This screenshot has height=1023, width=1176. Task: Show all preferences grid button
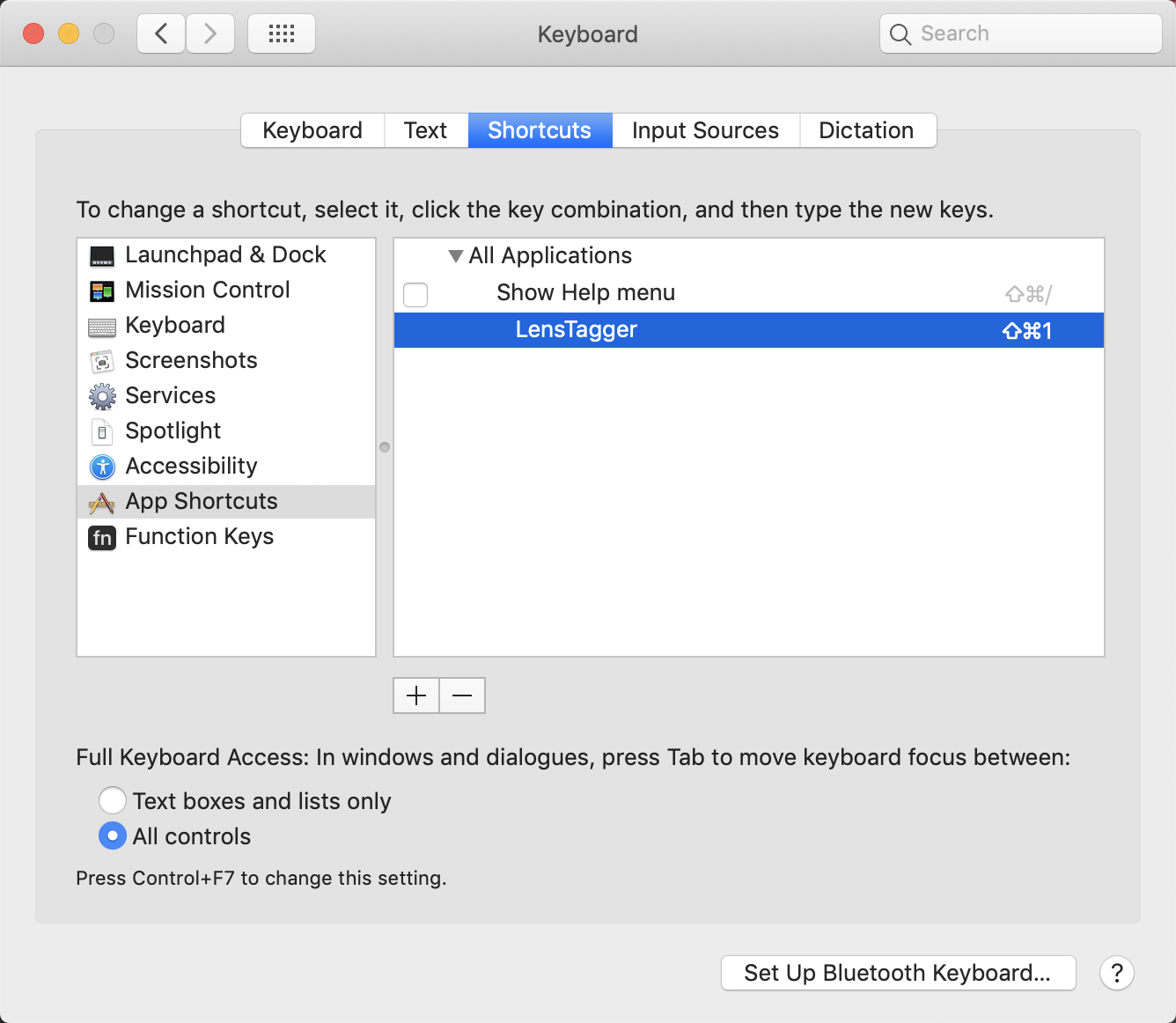[282, 33]
